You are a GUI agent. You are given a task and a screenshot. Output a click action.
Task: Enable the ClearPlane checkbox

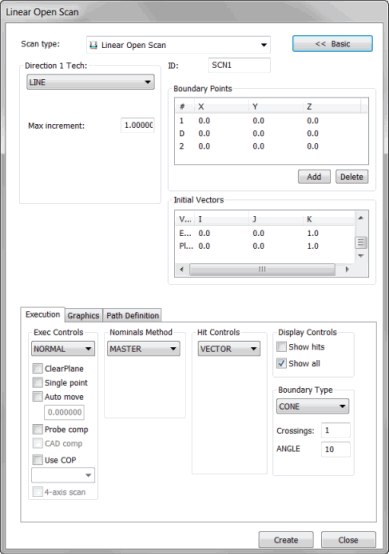37,369
